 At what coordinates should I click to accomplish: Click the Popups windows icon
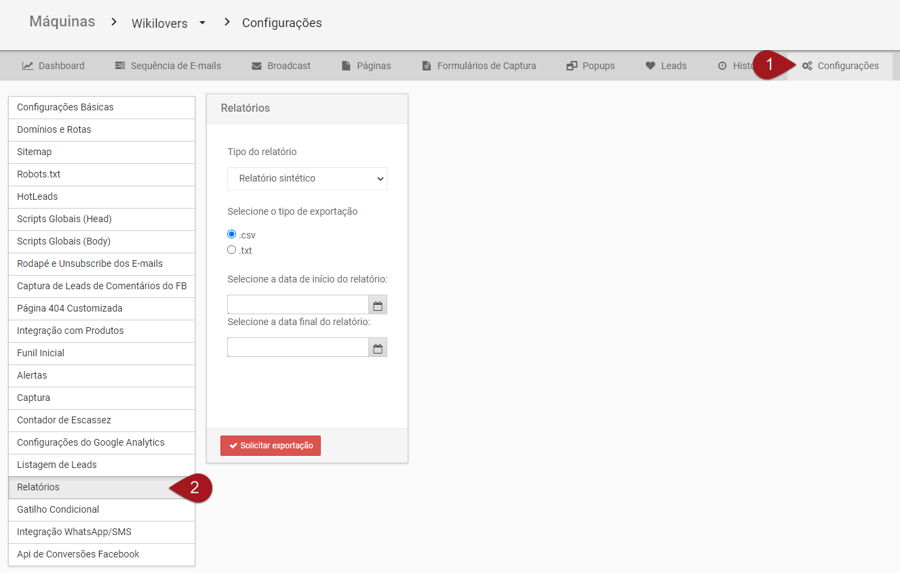pos(572,66)
